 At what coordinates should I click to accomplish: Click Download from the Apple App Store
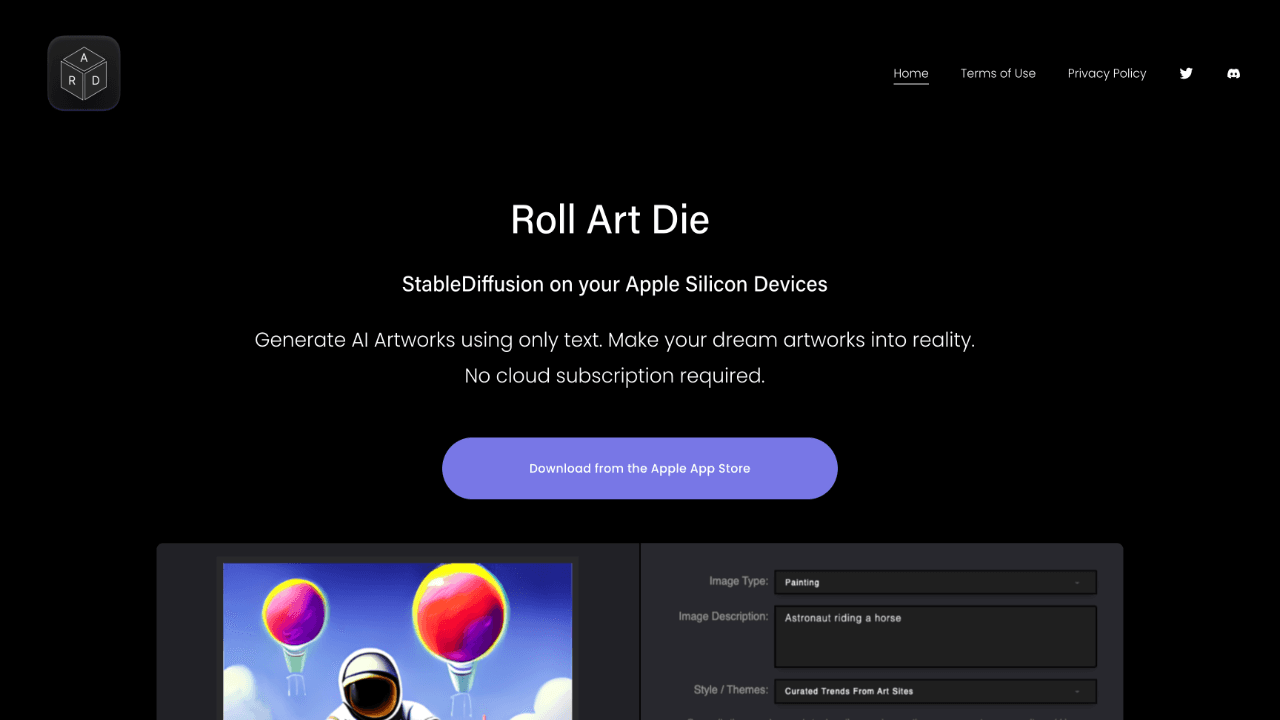point(639,468)
